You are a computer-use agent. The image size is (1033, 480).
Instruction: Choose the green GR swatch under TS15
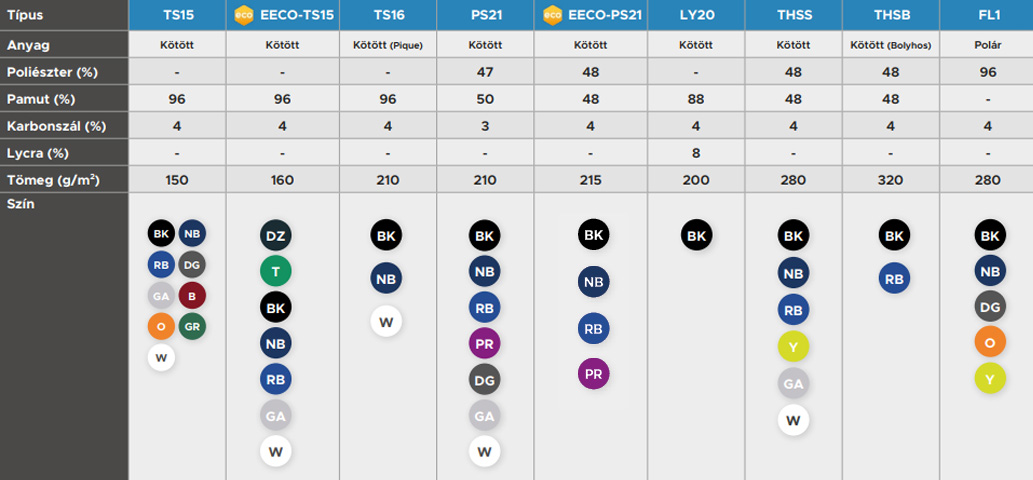click(192, 326)
